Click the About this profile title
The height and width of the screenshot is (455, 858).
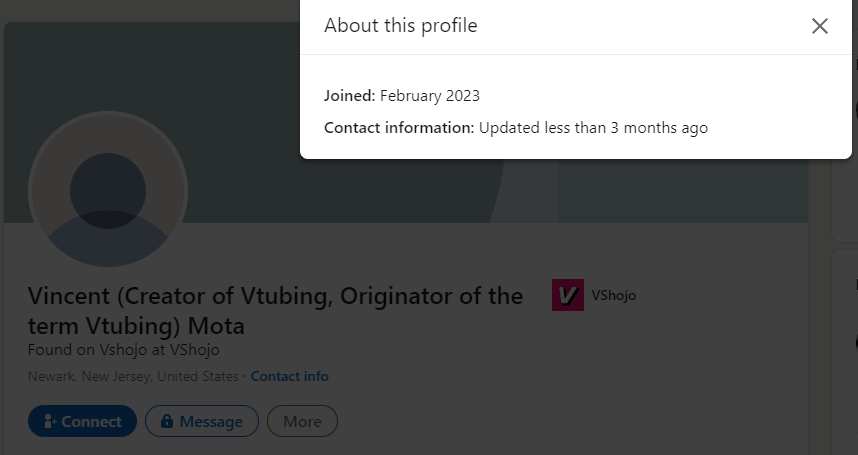(401, 26)
